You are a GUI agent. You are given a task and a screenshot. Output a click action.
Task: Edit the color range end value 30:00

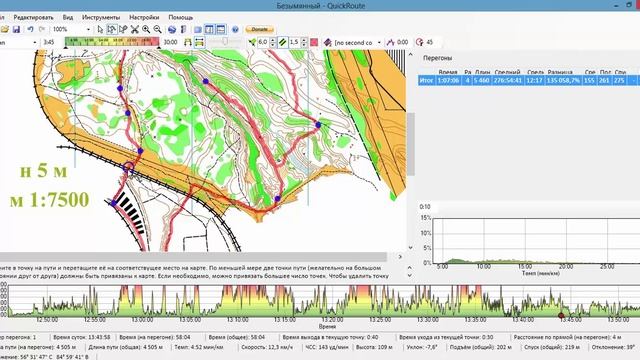pos(170,42)
